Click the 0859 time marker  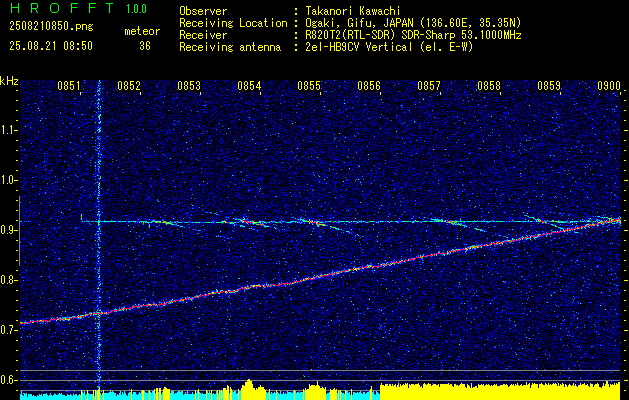(x=549, y=86)
